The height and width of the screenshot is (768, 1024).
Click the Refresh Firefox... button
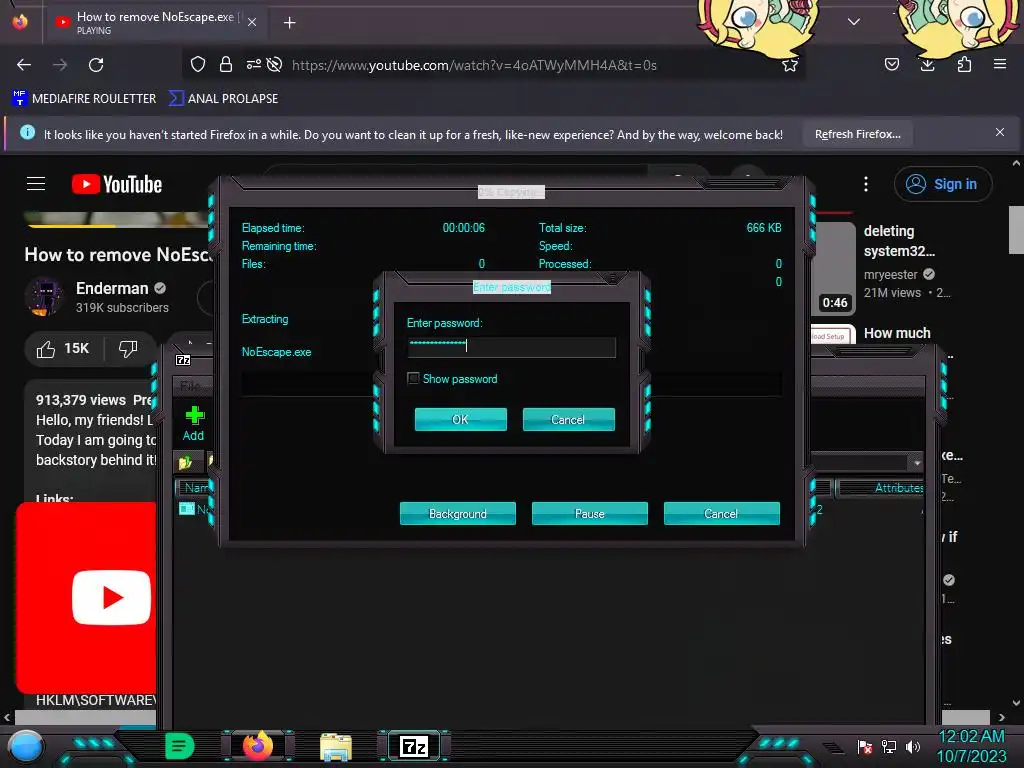[857, 134]
